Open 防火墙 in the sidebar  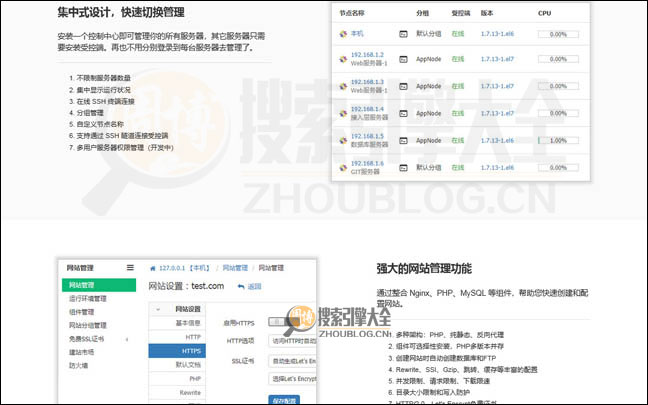click(x=78, y=365)
